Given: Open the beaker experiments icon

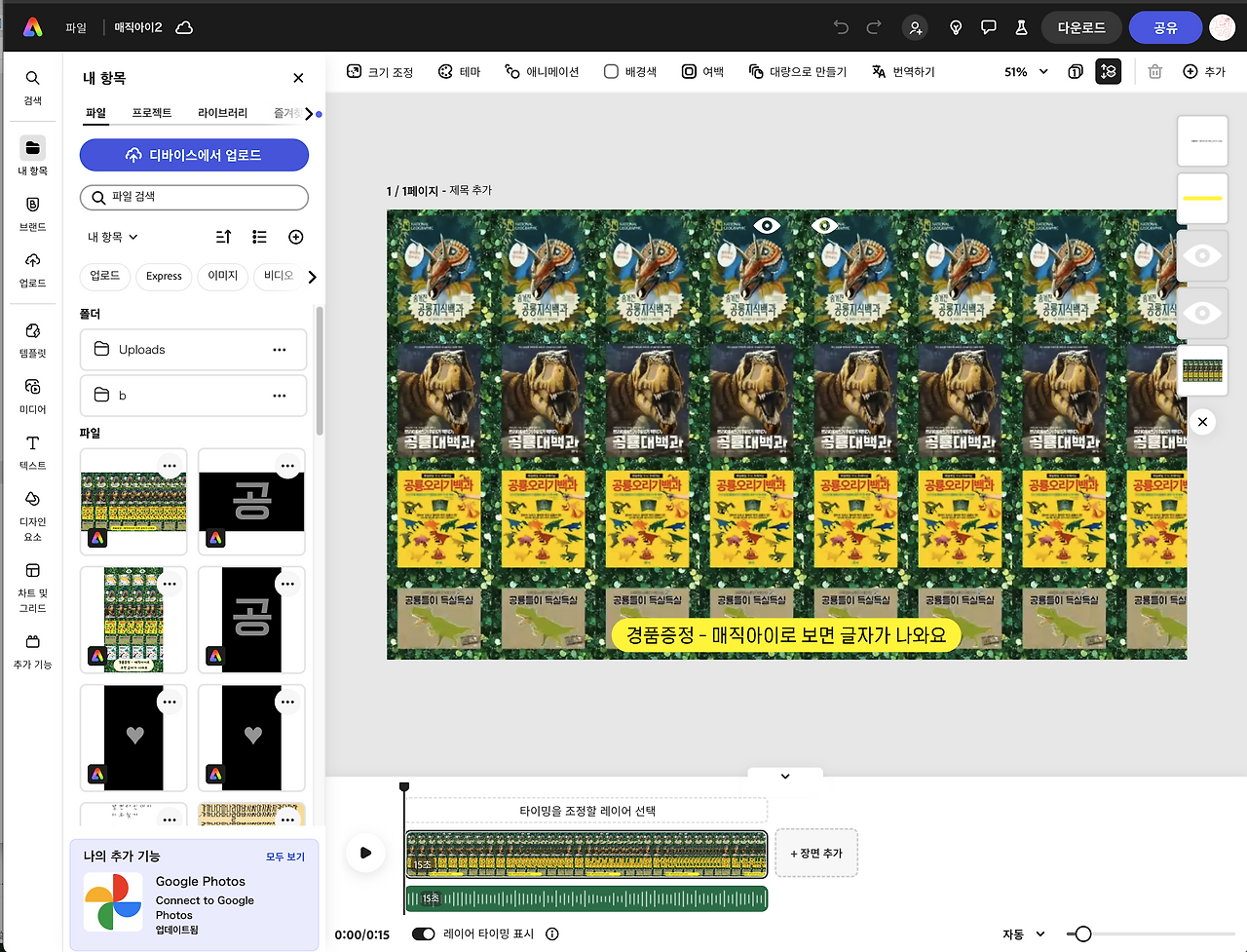Looking at the screenshot, I should (1021, 27).
